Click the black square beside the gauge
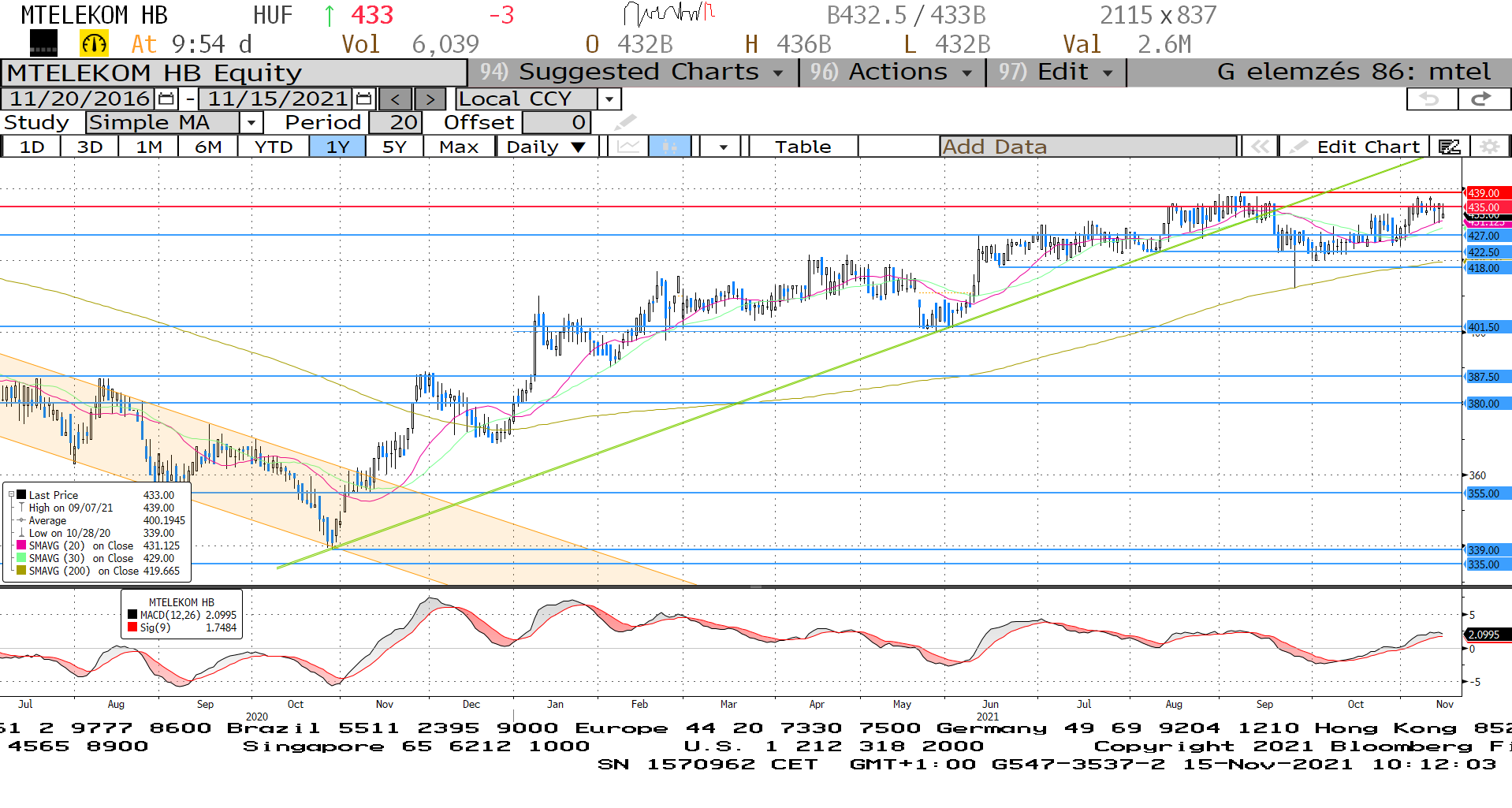The width and height of the screenshot is (1512, 808). click(43, 43)
